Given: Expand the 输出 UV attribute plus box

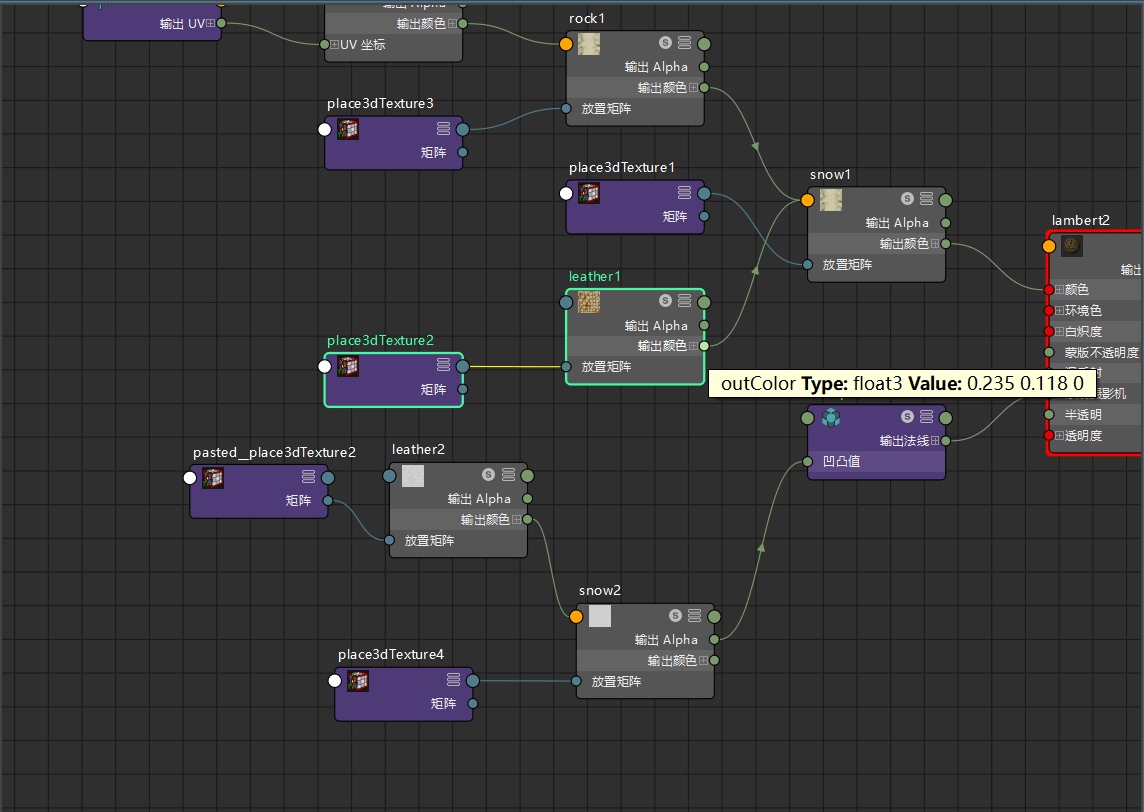Looking at the screenshot, I should [x=210, y=23].
